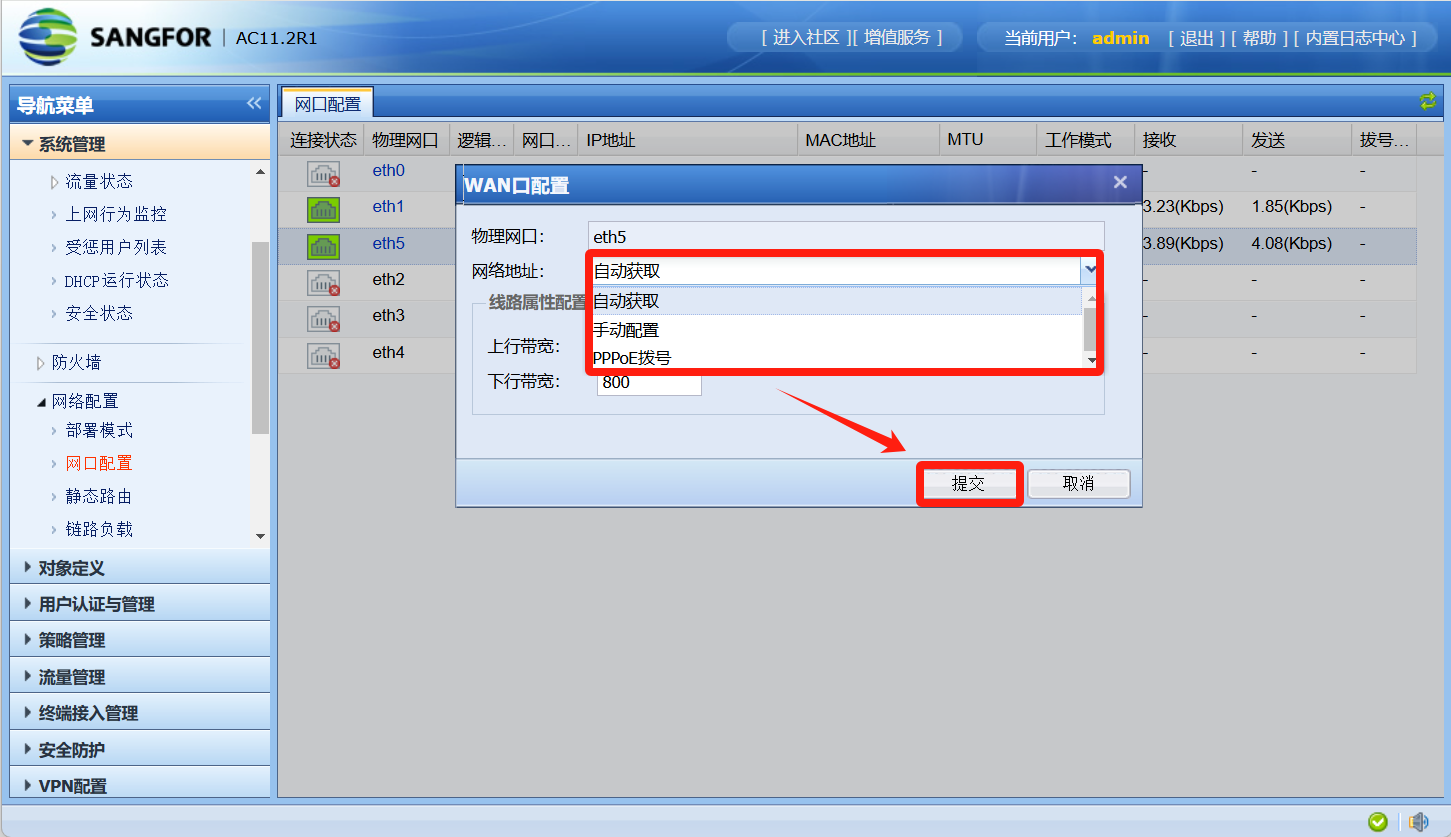The image size is (1451, 837).
Task: Click the 下行带宽 input field
Action: (x=649, y=382)
